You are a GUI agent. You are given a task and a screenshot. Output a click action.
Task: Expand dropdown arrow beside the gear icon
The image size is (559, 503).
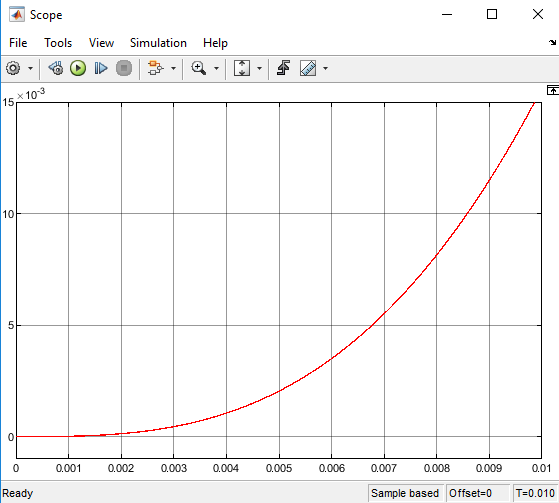(30, 68)
